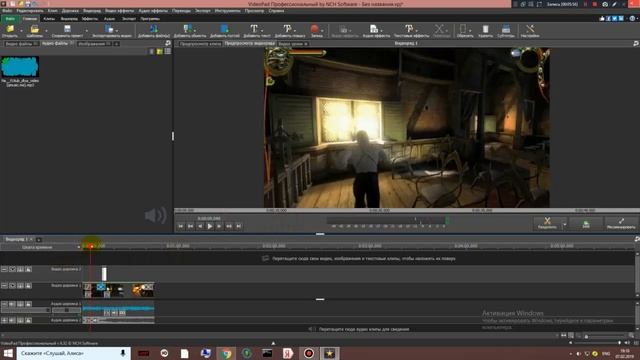The width and height of the screenshot is (640, 360).
Task: Toggle visibility of Видео дорожка 2
Action: coord(12,269)
